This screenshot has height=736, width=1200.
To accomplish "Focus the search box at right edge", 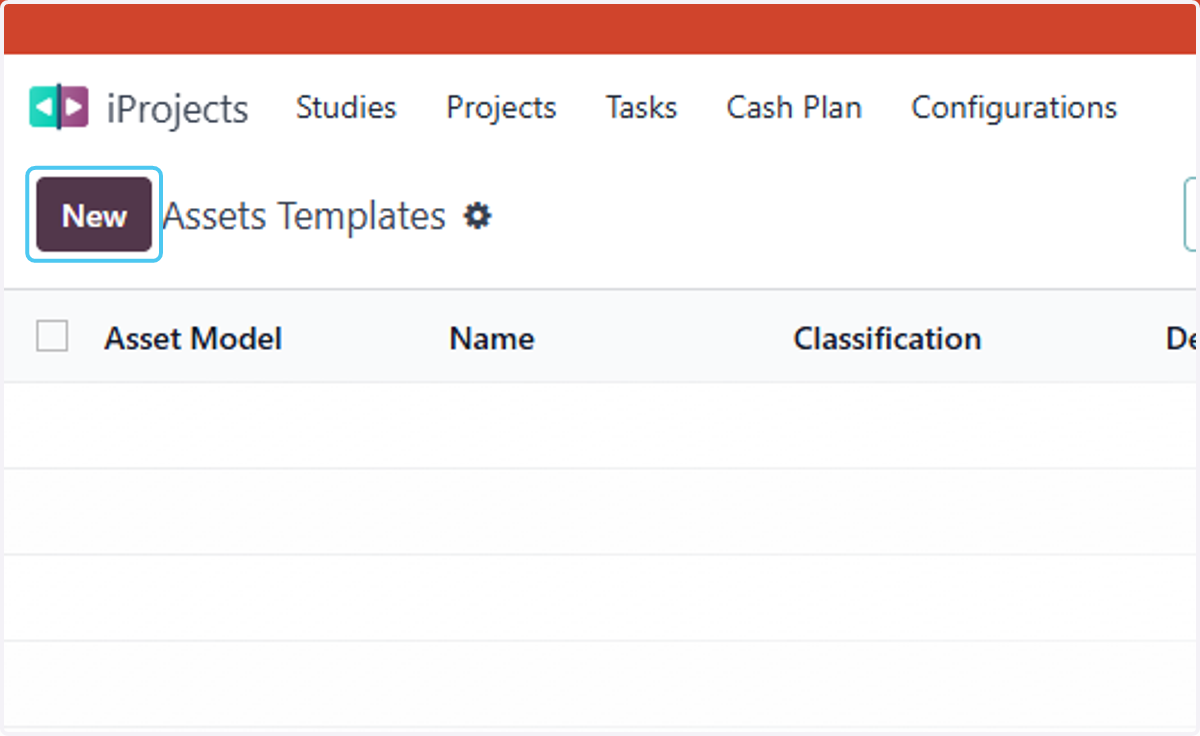I will click(1191, 214).
